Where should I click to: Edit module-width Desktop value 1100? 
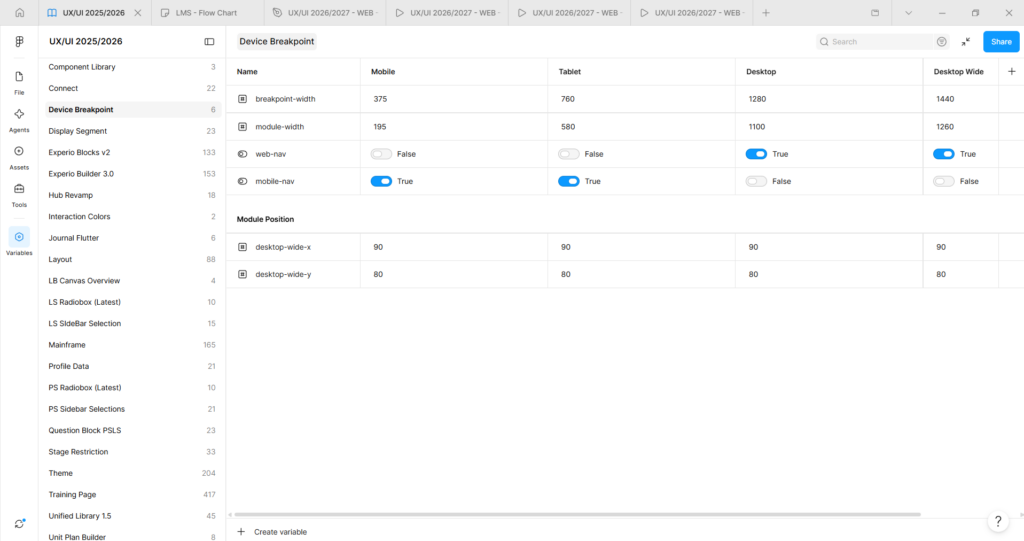[829, 127]
